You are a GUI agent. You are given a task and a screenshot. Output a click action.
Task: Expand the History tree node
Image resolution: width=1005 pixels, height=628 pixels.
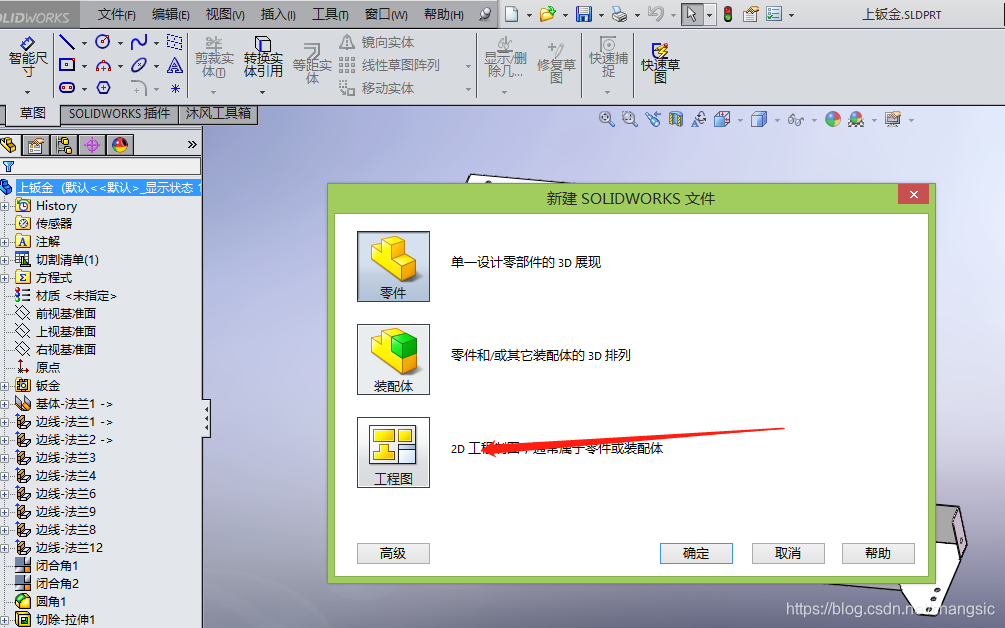pyautogui.click(x=4, y=206)
